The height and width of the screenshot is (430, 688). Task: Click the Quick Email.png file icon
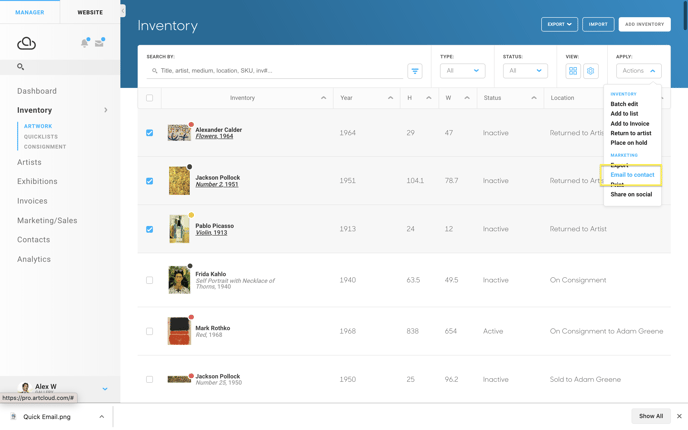(14, 416)
